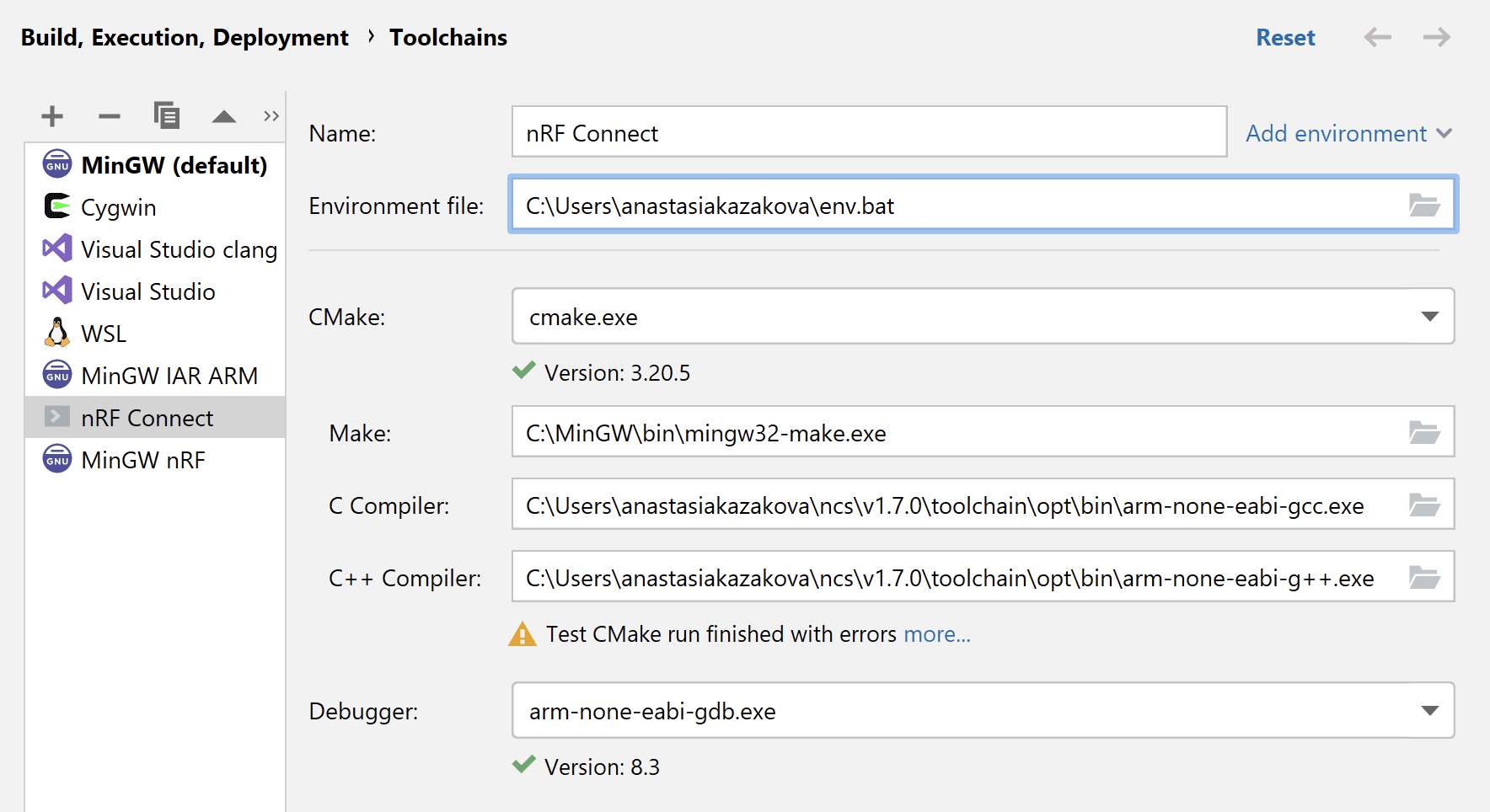
Task: Click Debugger 'Version: 8.3' text
Action: 602,767
